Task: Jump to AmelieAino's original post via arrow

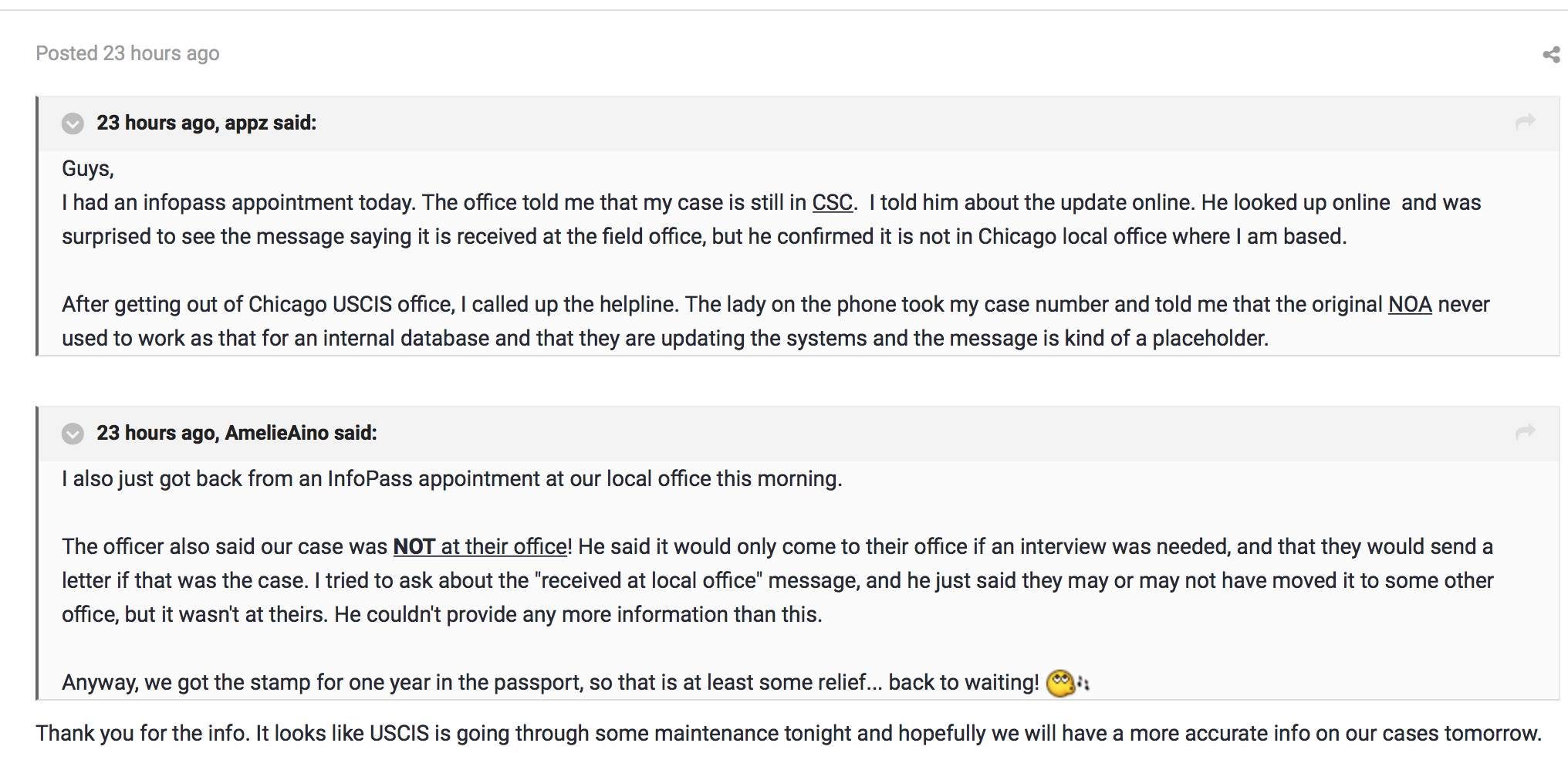Action: point(1525,432)
